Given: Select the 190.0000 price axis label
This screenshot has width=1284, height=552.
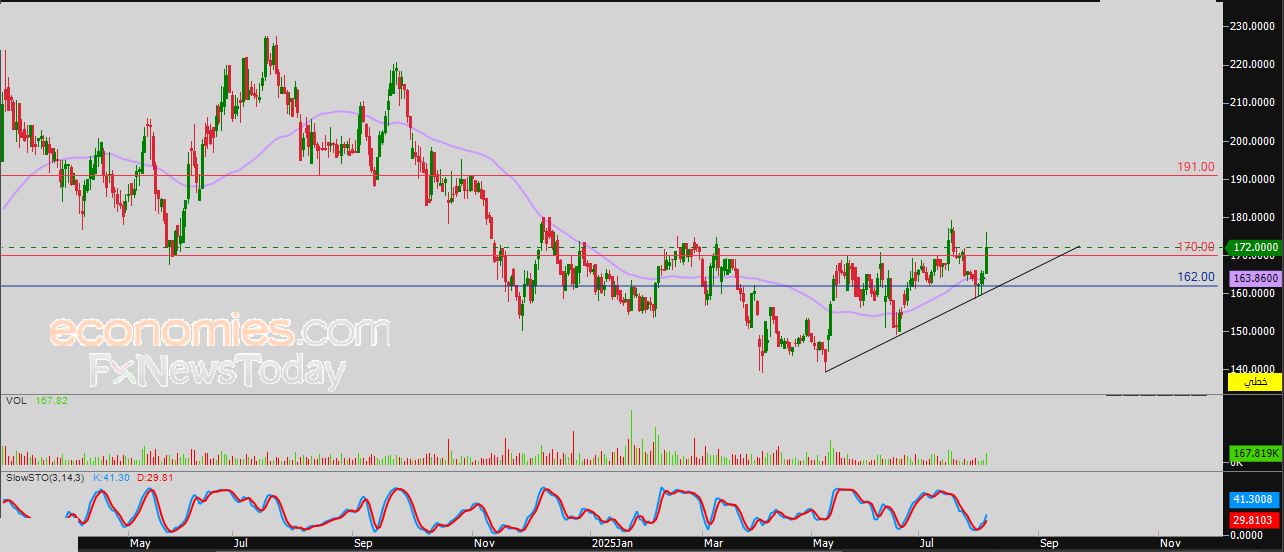Looking at the screenshot, I should 1253,179.
